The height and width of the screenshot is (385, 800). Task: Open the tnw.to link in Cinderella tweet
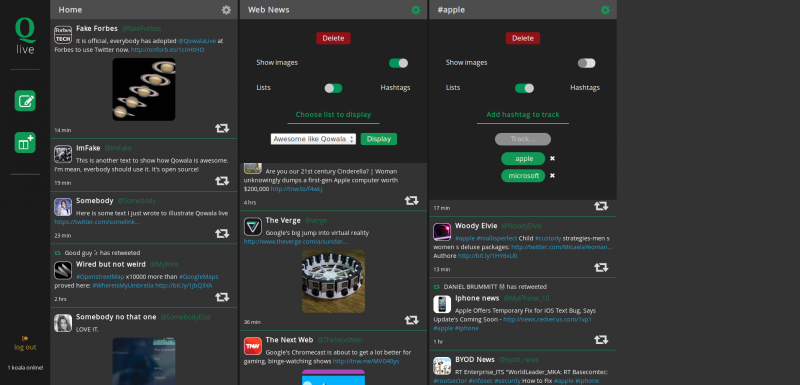click(x=296, y=189)
